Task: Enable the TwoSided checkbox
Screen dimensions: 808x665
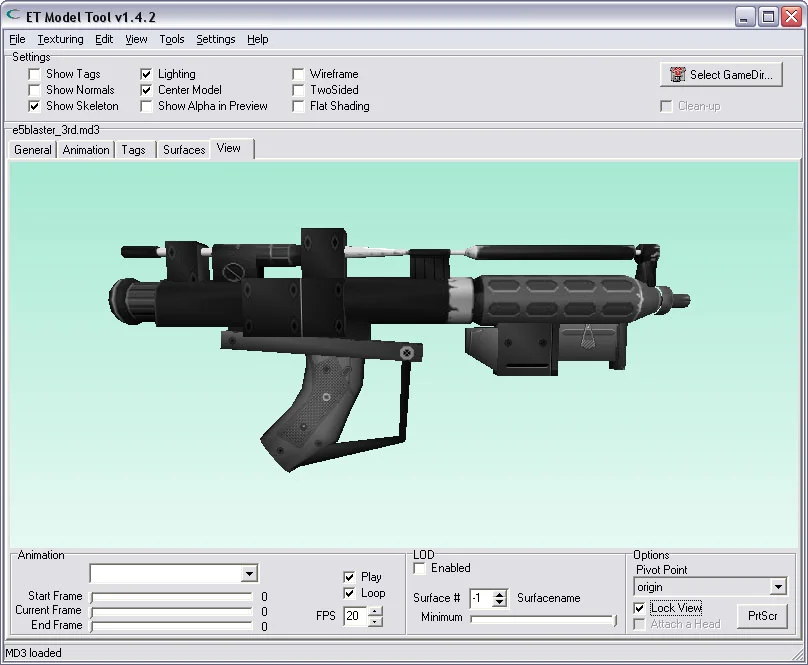Action: [298, 90]
